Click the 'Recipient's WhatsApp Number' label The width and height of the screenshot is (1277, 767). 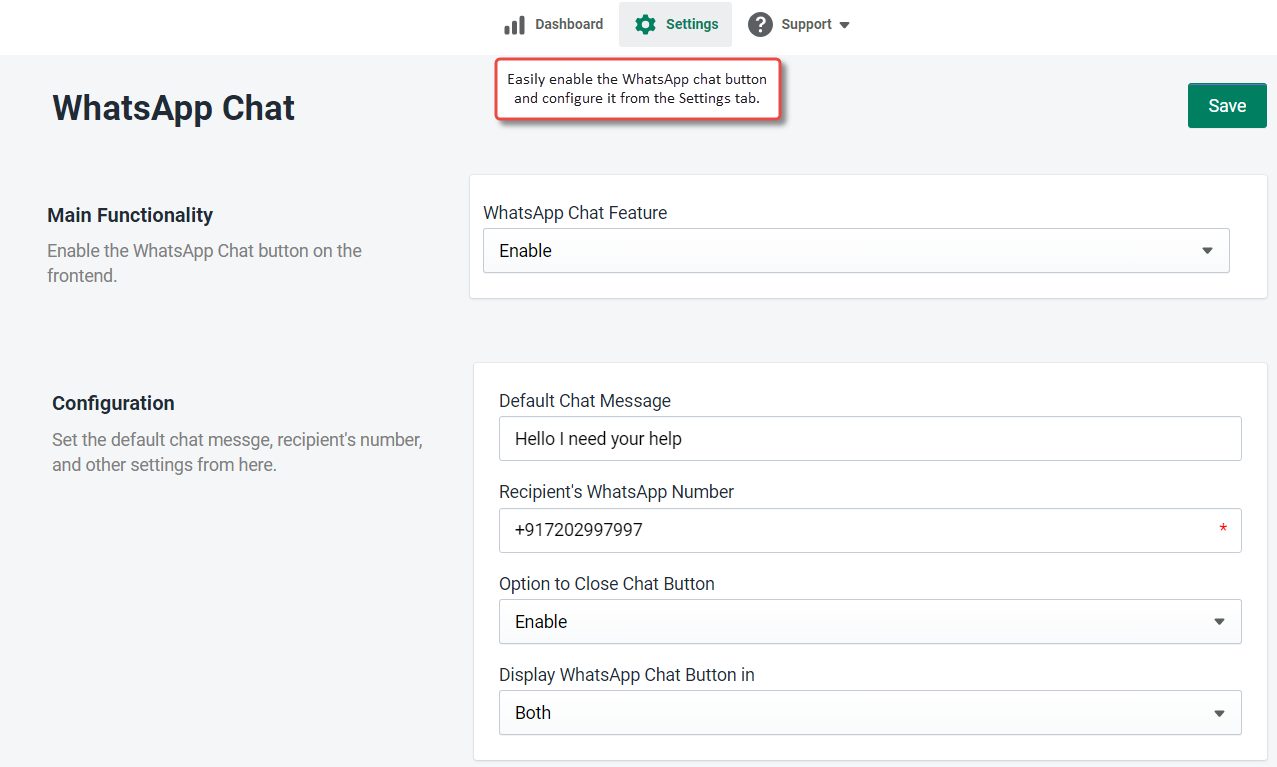617,492
